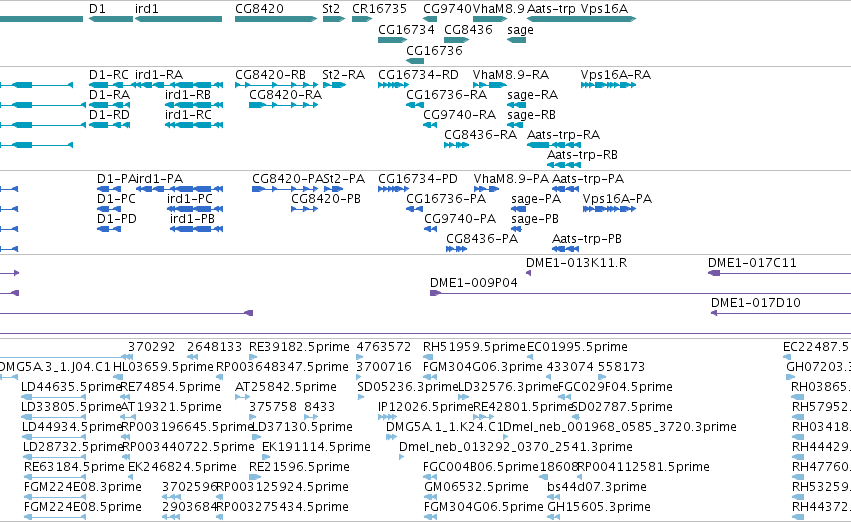Click transcript D1-RA label
This screenshot has height=522, width=851.
[x=109, y=94]
